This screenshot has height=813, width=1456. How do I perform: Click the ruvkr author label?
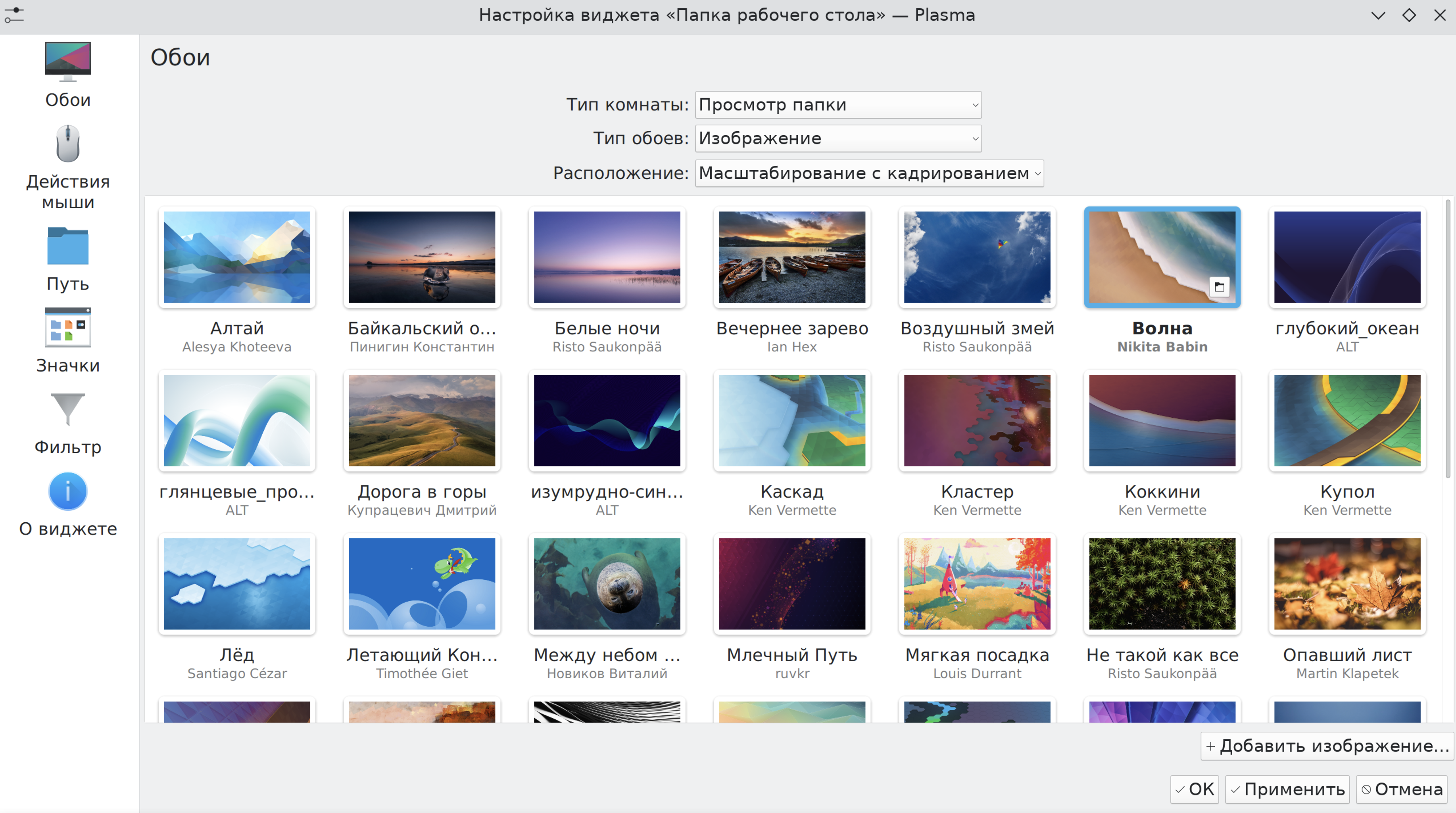pos(792,673)
